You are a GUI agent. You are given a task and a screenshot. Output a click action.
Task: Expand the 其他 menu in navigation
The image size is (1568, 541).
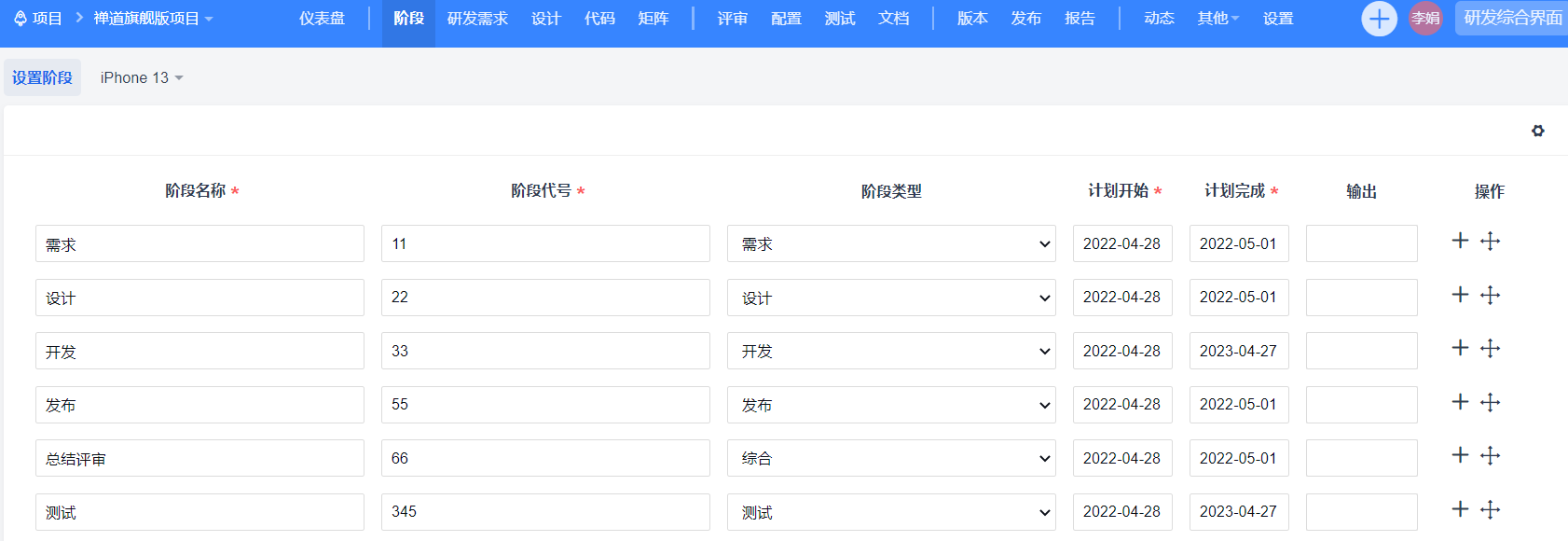coord(1217,19)
